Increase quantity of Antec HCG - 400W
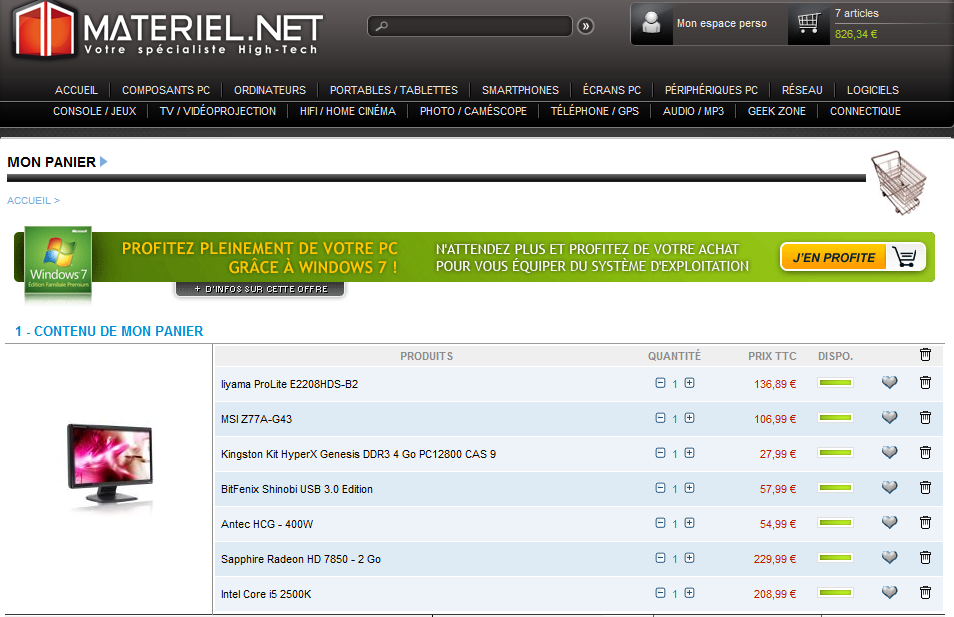 (x=690, y=523)
